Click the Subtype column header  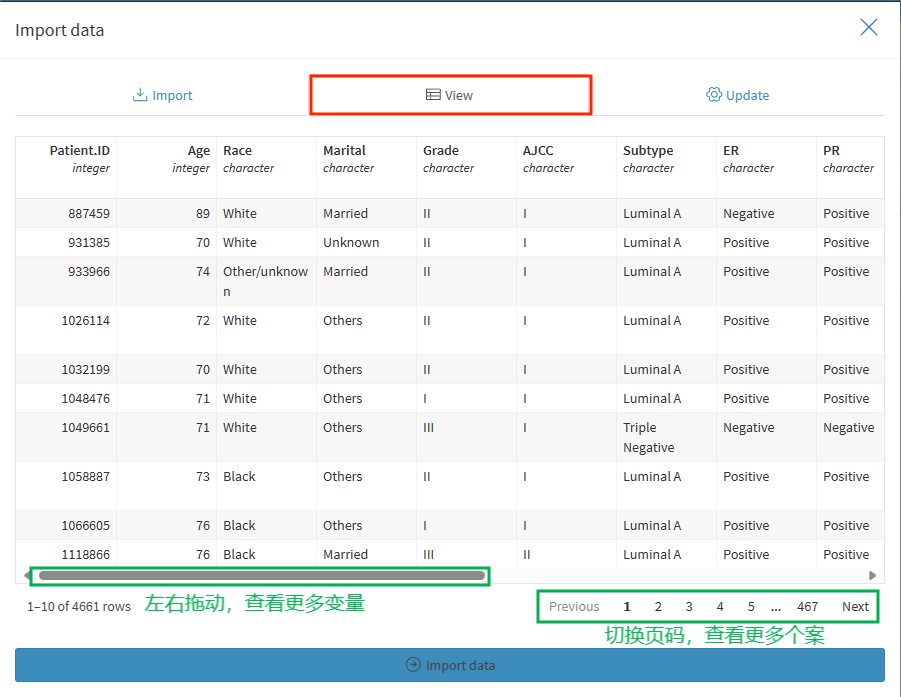[648, 151]
